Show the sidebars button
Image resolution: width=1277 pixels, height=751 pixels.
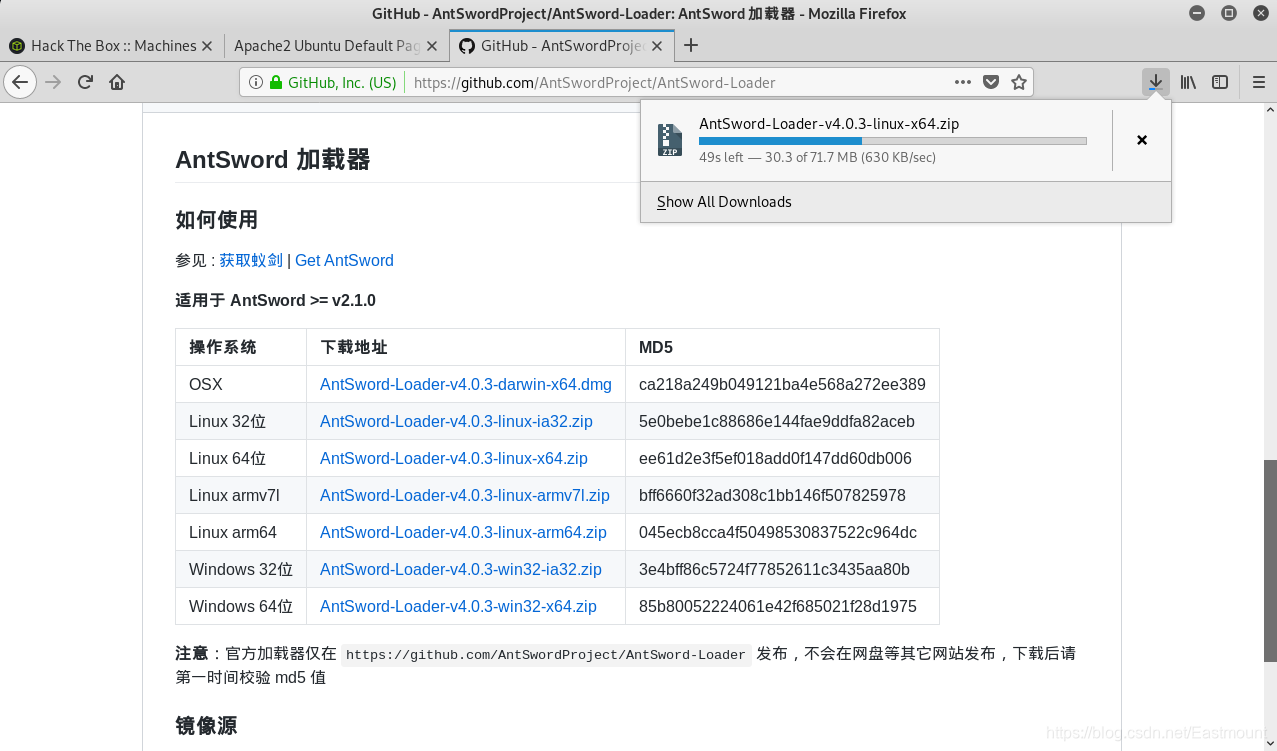coord(1220,82)
